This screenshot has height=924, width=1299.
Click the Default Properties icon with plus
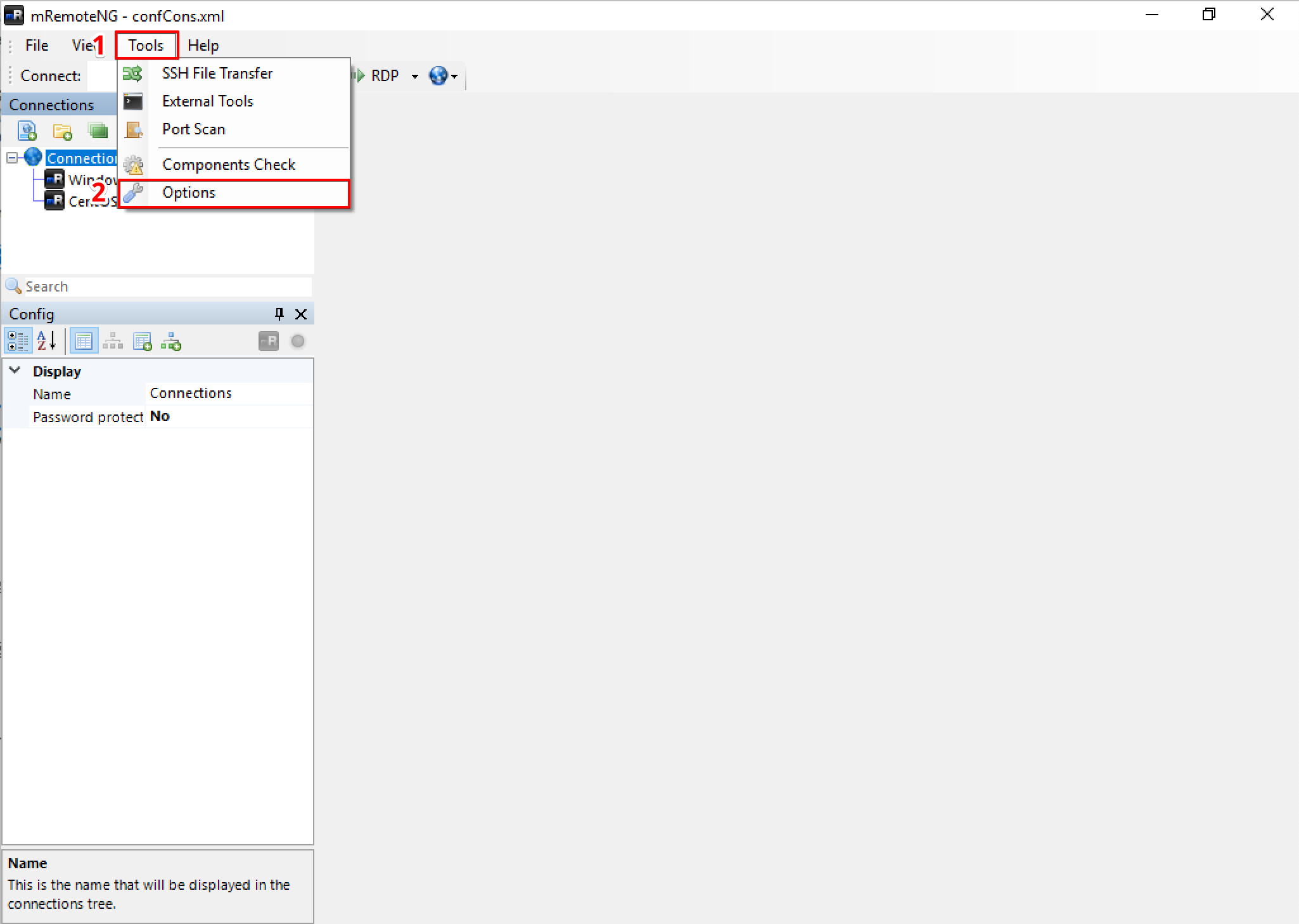point(142,342)
